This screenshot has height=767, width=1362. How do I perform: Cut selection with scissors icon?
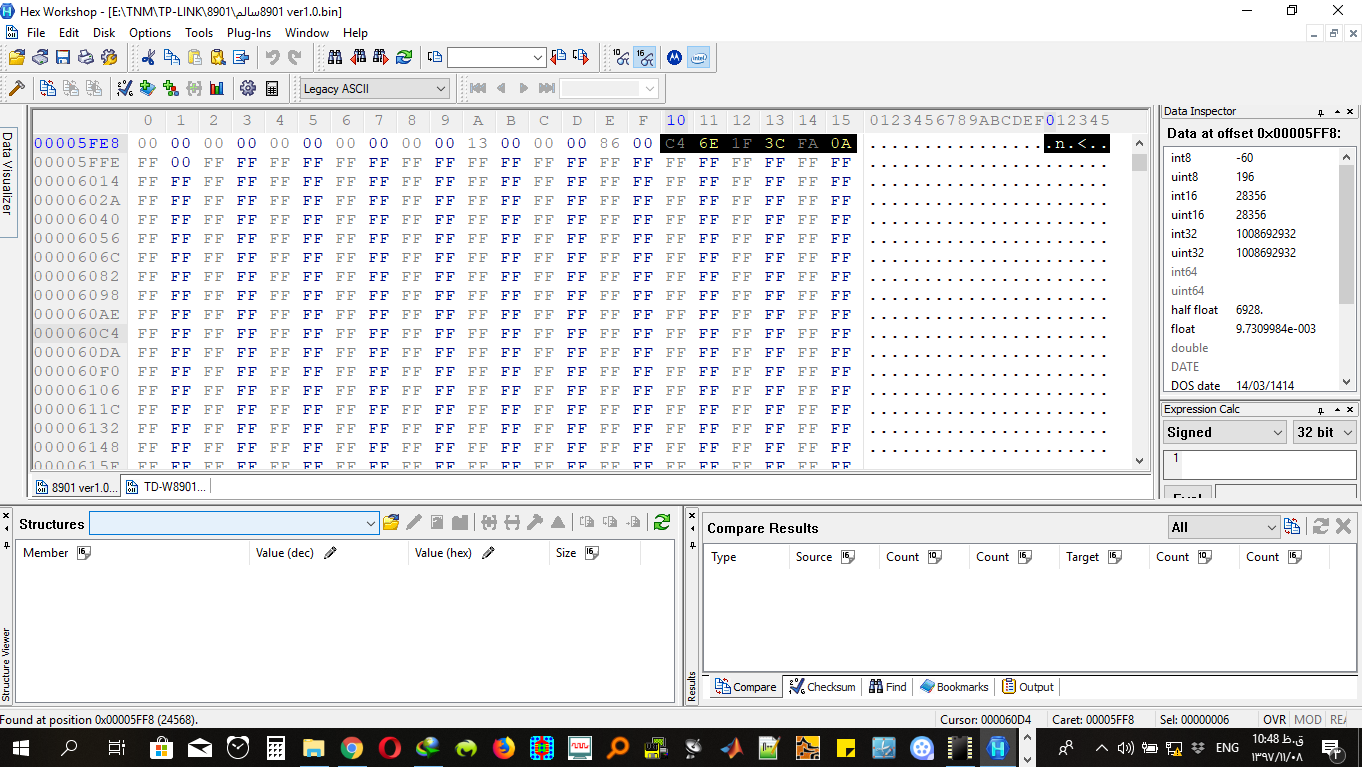click(148, 57)
